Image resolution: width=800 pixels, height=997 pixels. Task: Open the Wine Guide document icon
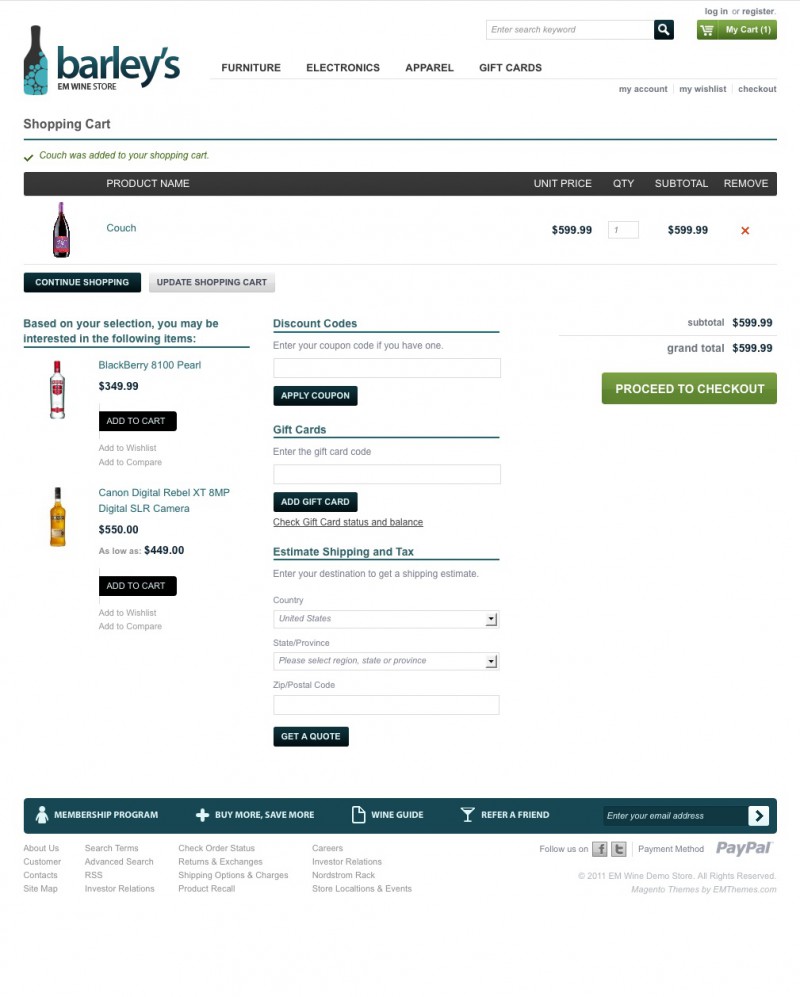(x=359, y=815)
